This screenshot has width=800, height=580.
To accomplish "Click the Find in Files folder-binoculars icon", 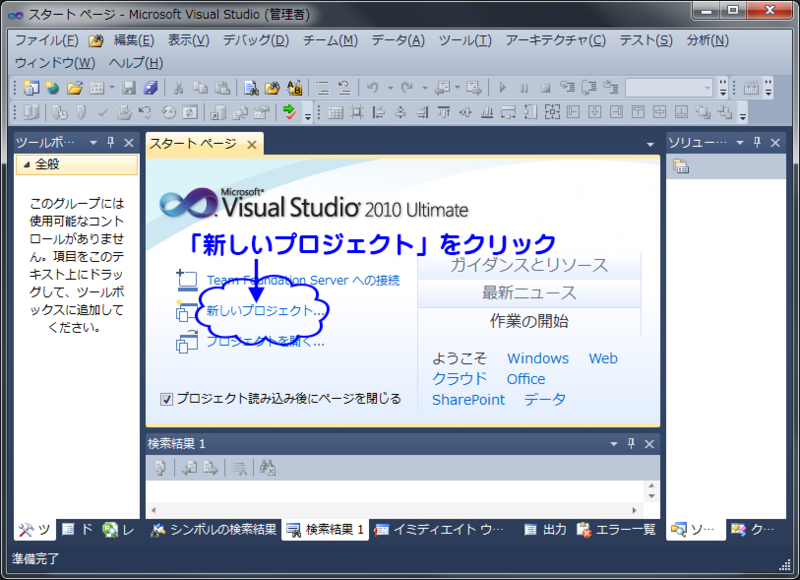I will pos(272,88).
